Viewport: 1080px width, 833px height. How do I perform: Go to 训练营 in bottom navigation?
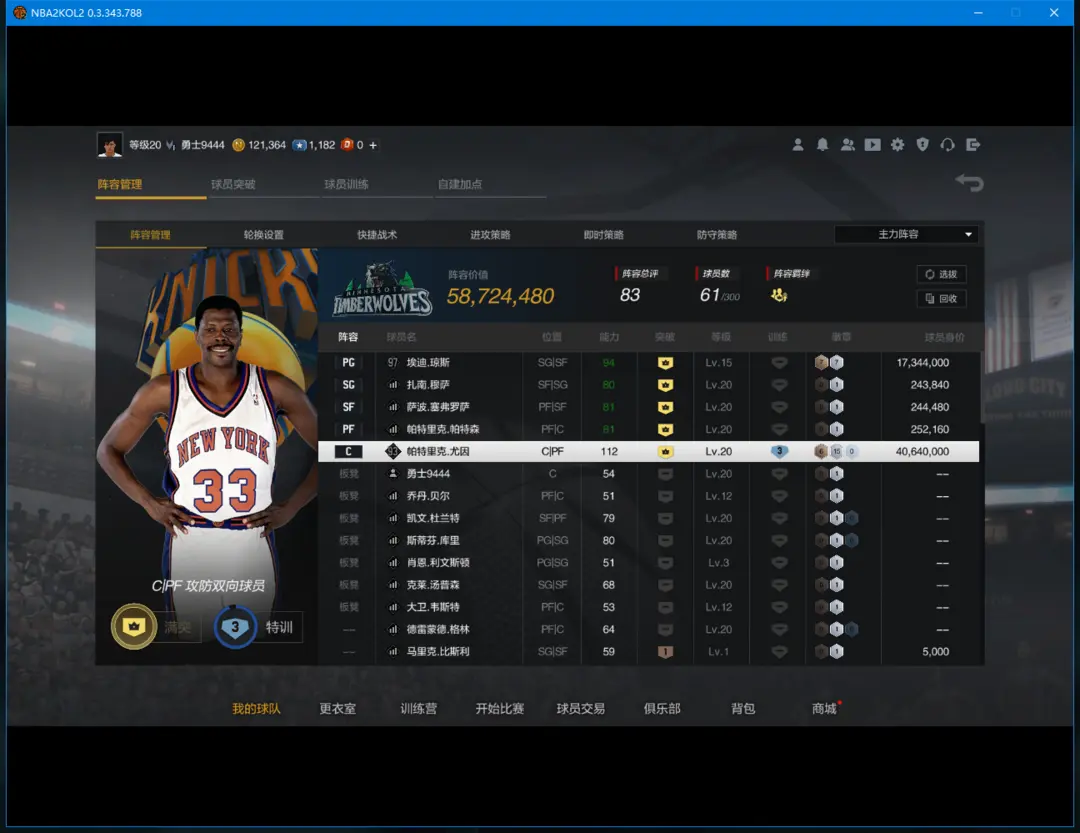[419, 708]
